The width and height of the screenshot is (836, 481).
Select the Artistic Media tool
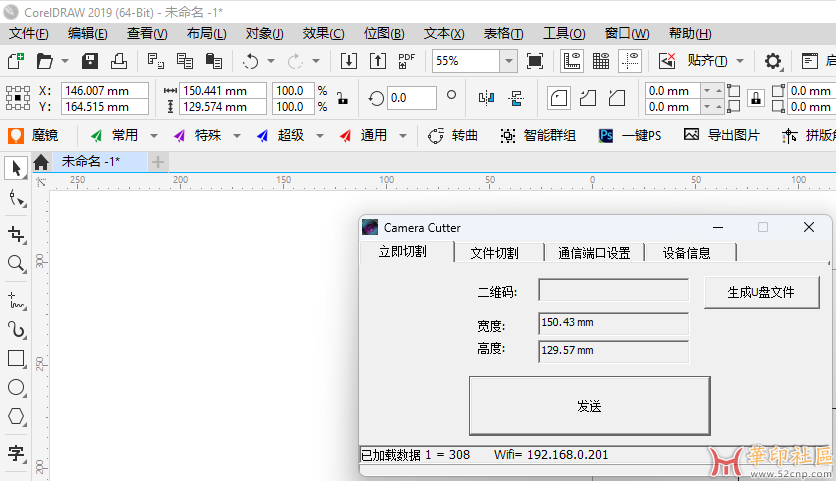pyautogui.click(x=16, y=330)
